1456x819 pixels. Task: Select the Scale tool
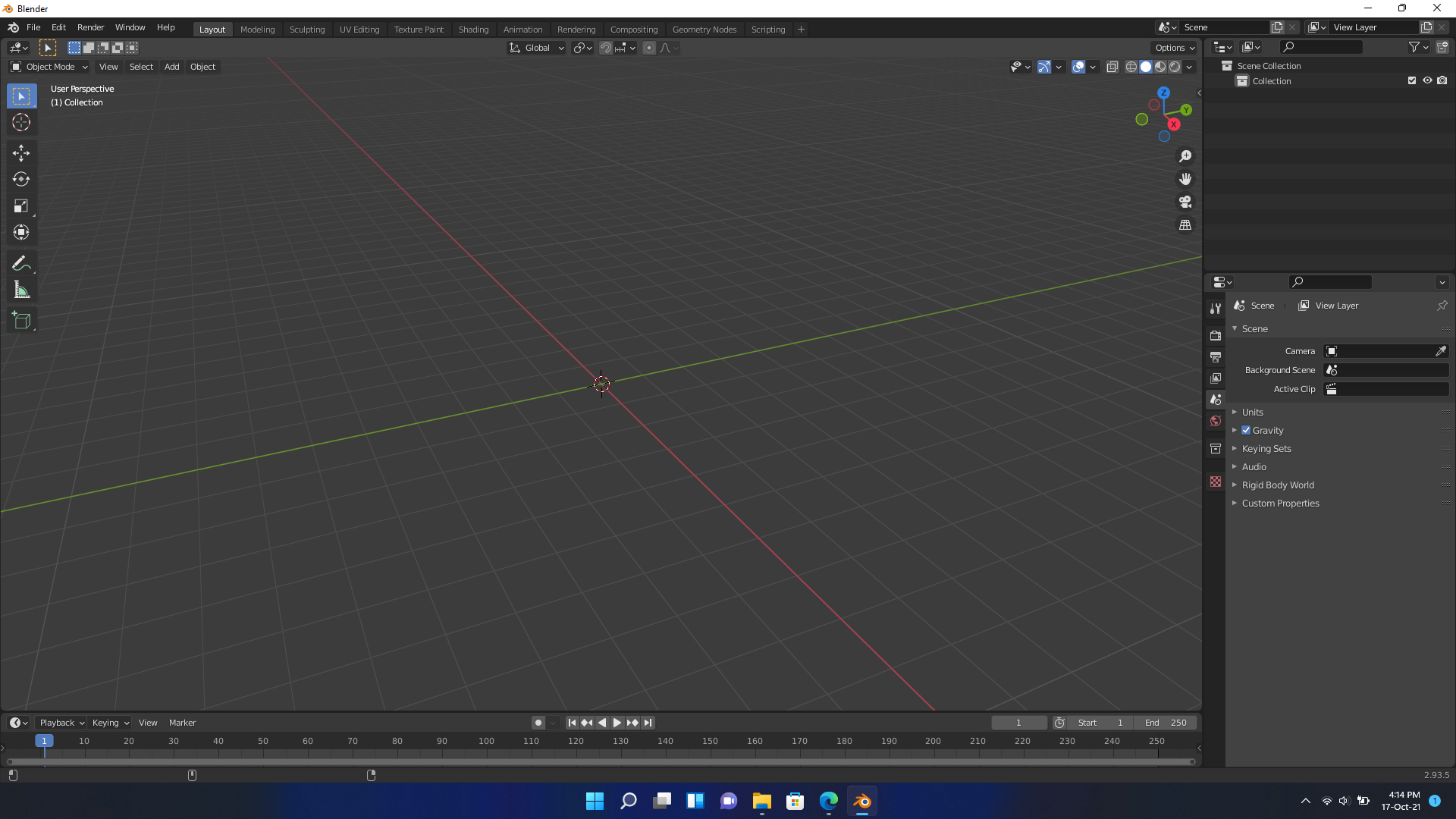pos(21,206)
